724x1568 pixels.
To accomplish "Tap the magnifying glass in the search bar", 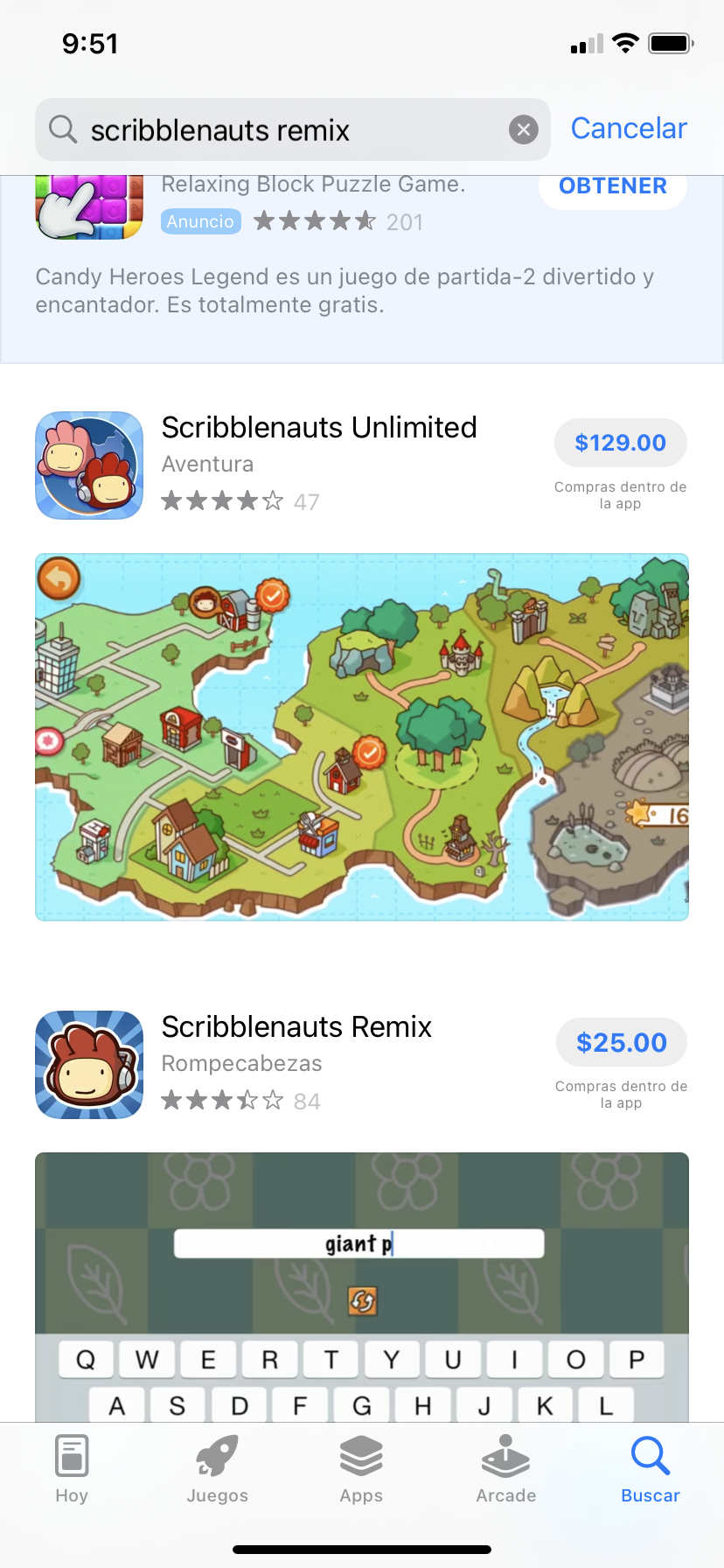I will (x=63, y=129).
